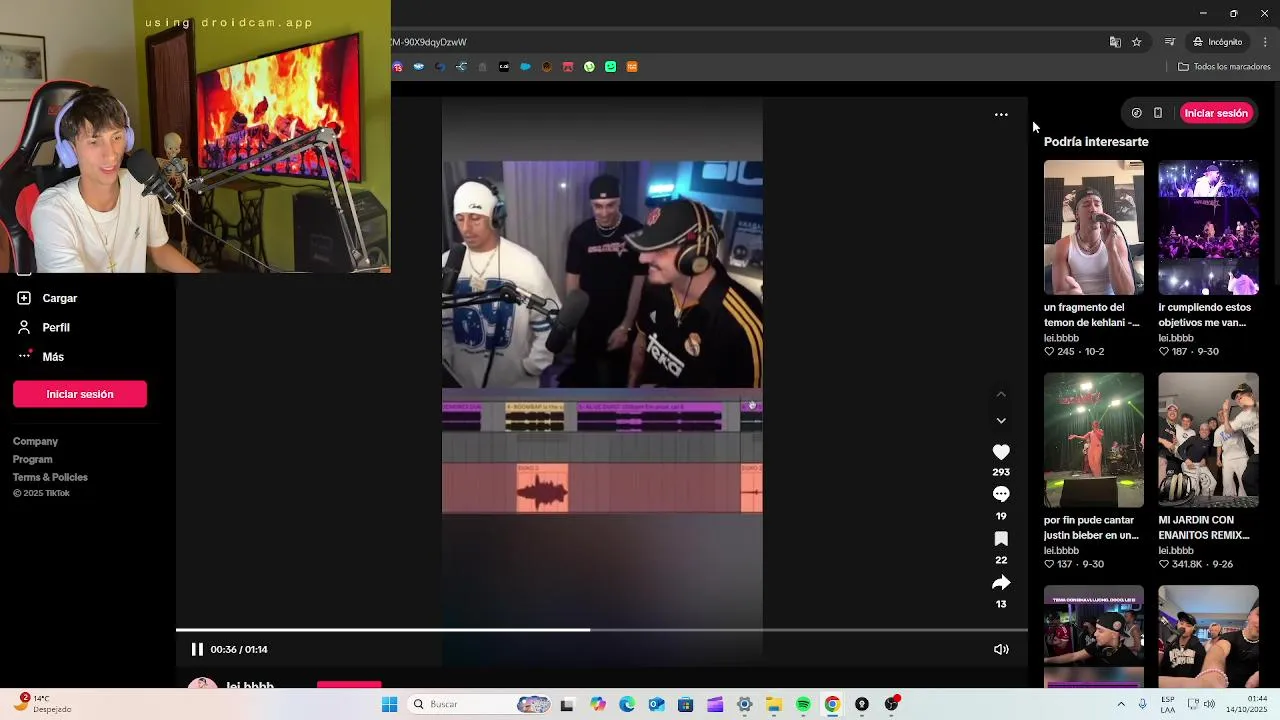The width and height of the screenshot is (1280, 720).
Task: Open the Chrome three-dot menu
Action: coord(1266,42)
